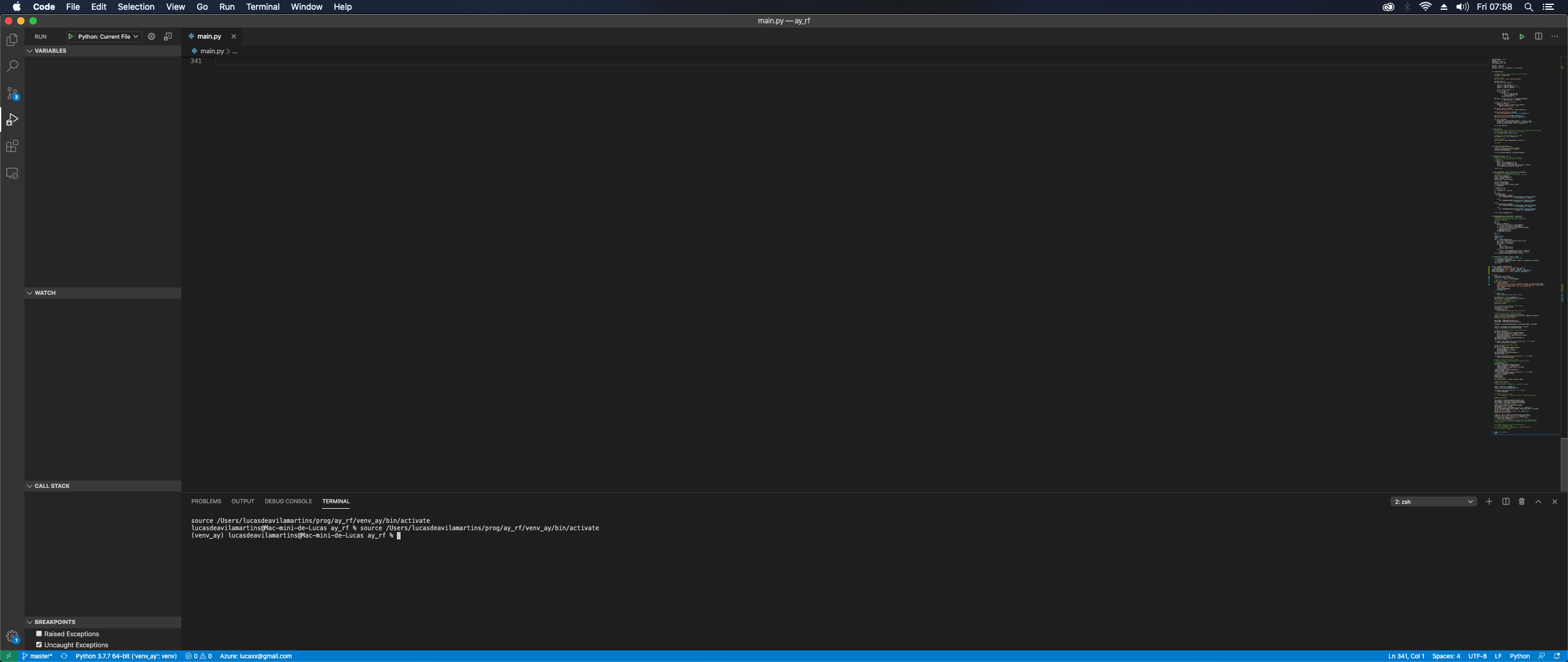This screenshot has height=662, width=1568.
Task: Collapse the VARIABLES section
Action: [x=29, y=51]
